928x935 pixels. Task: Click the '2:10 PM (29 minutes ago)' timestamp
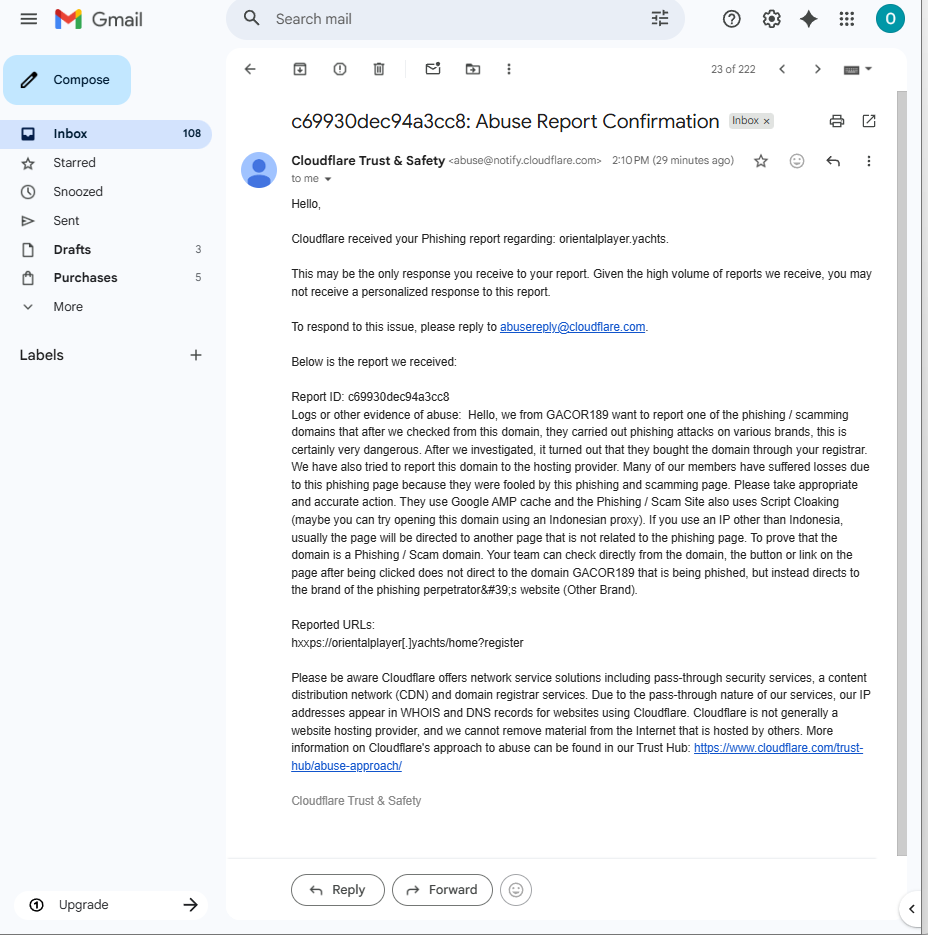point(673,160)
